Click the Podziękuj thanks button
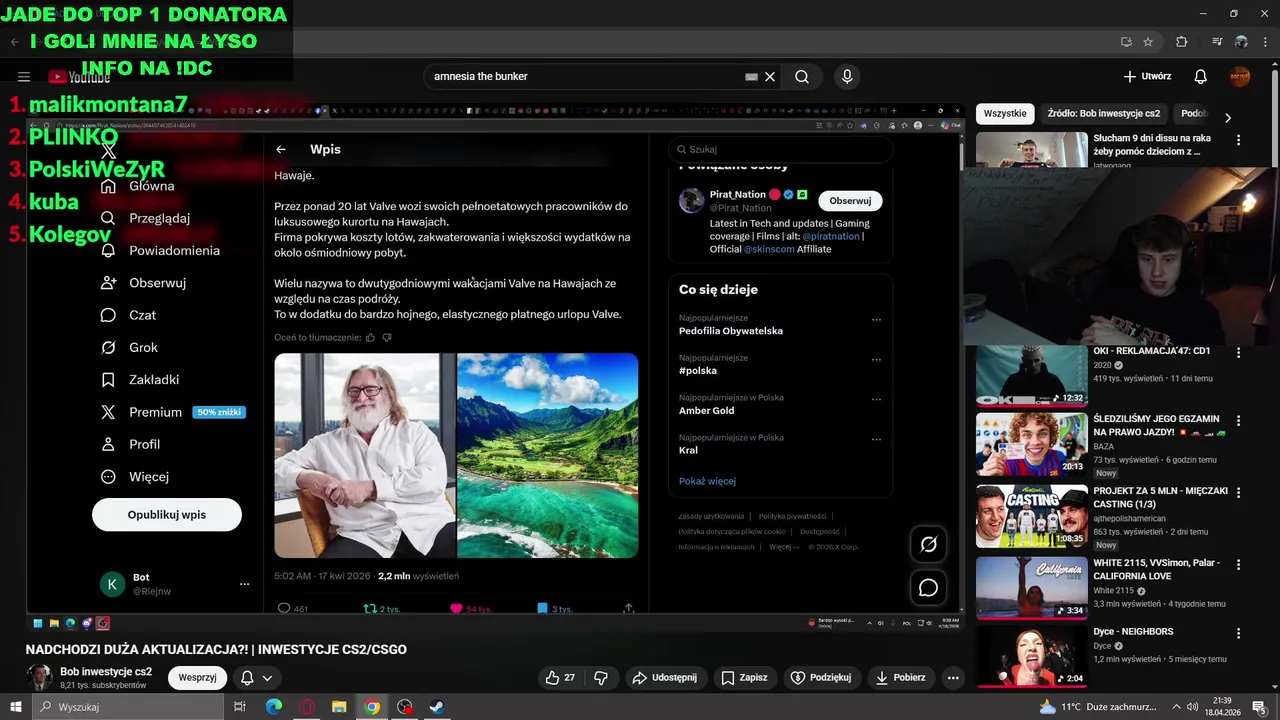The height and width of the screenshot is (720, 1280). click(821, 677)
